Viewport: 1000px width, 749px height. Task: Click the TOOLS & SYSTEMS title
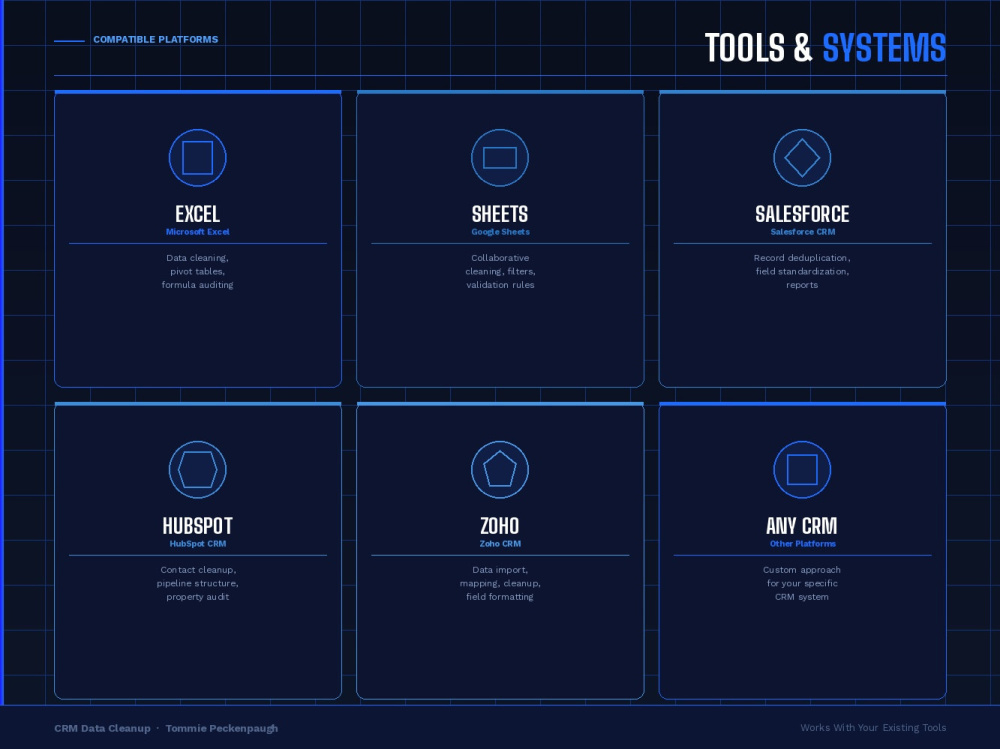click(x=825, y=48)
